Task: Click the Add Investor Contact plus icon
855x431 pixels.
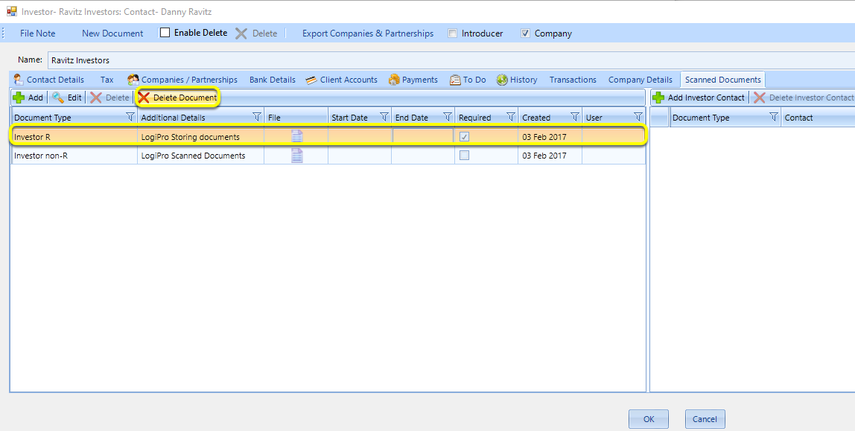Action: 658,98
